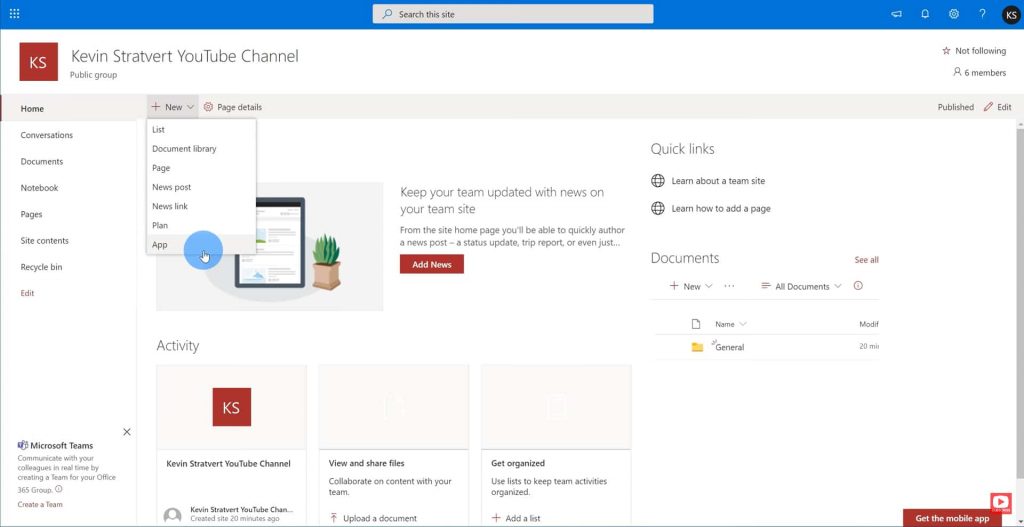Image resolution: width=1024 pixels, height=527 pixels.
Task: Expand the New dropdown in Documents
Action: point(691,286)
